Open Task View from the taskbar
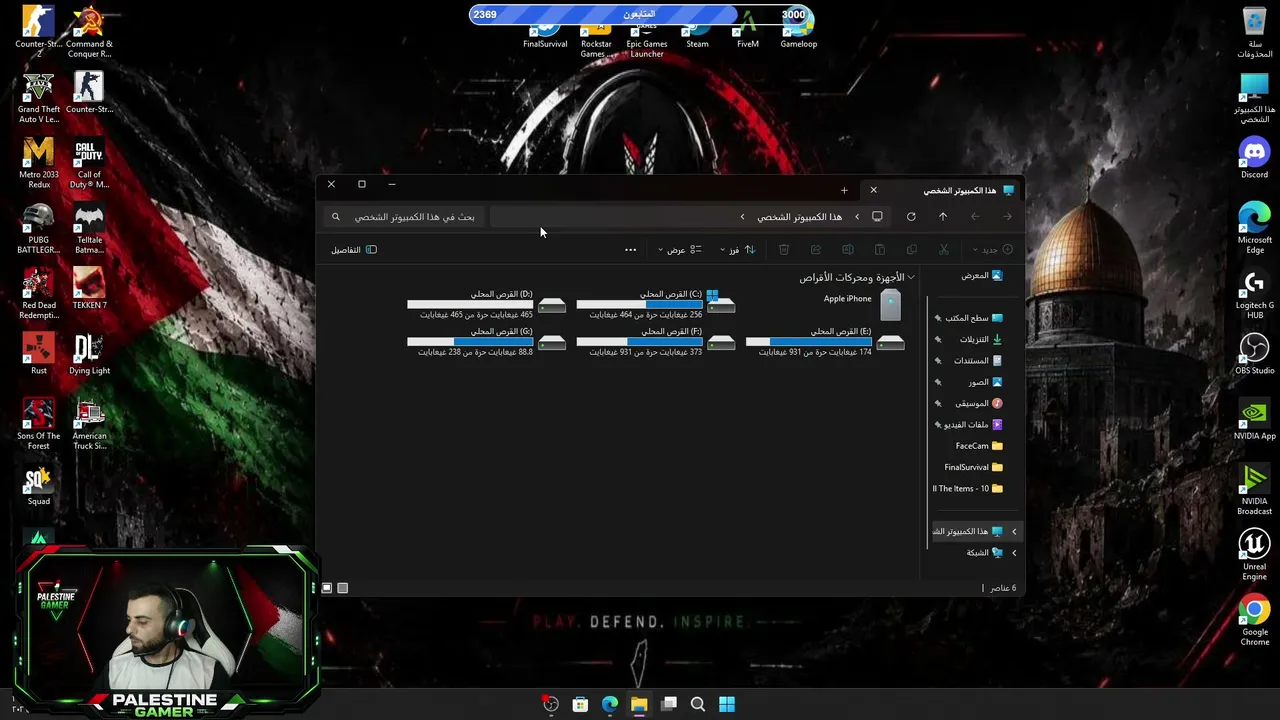Image resolution: width=1280 pixels, height=720 pixels. click(x=669, y=704)
